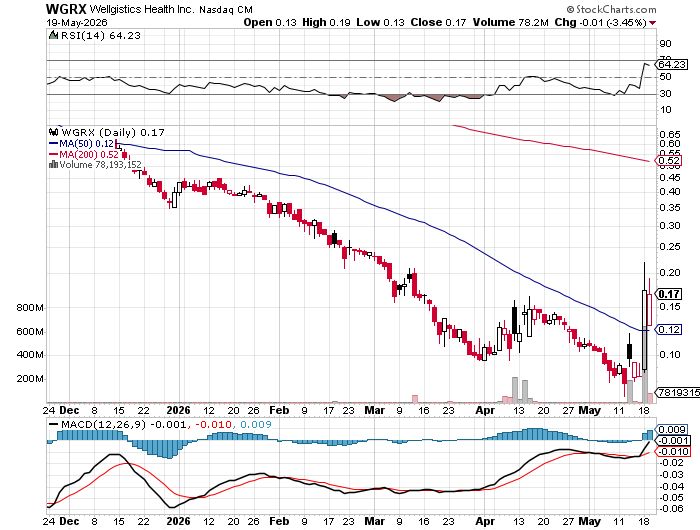Click the Volume 78,193,152 legend label
Image resolution: width=700 pixels, height=530 pixels.
[x=100, y=165]
